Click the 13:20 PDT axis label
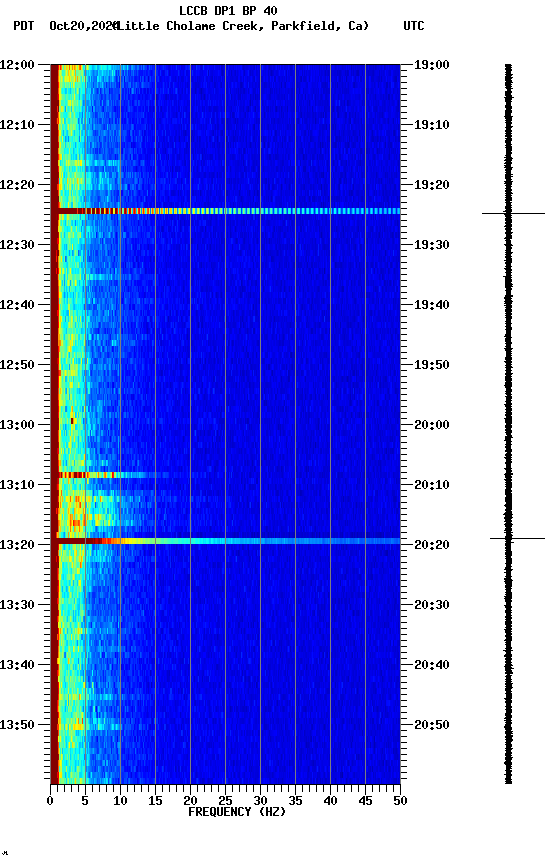This screenshot has width=552, height=864. click(x=17, y=546)
